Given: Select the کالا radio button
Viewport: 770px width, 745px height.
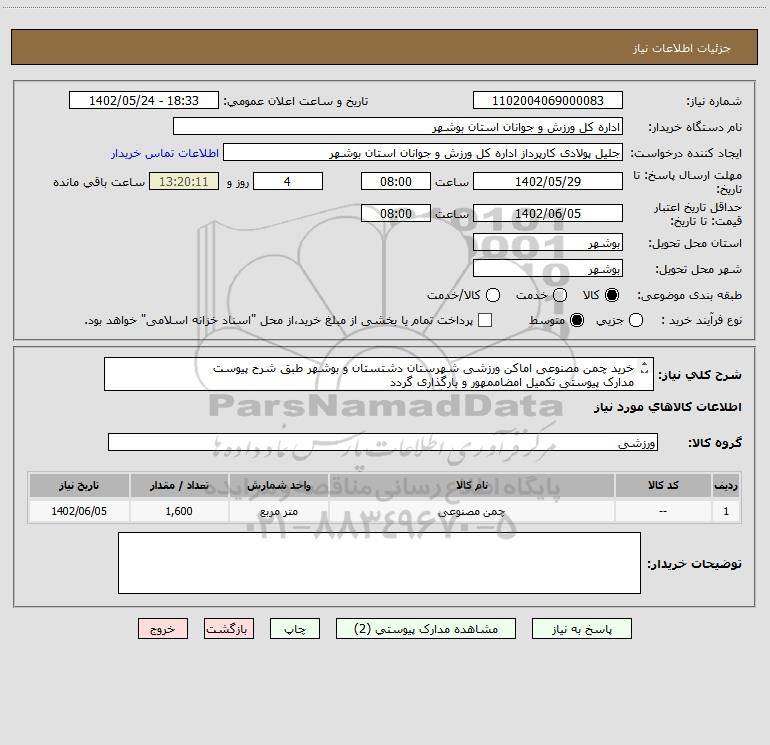Looking at the screenshot, I should coord(612,295).
